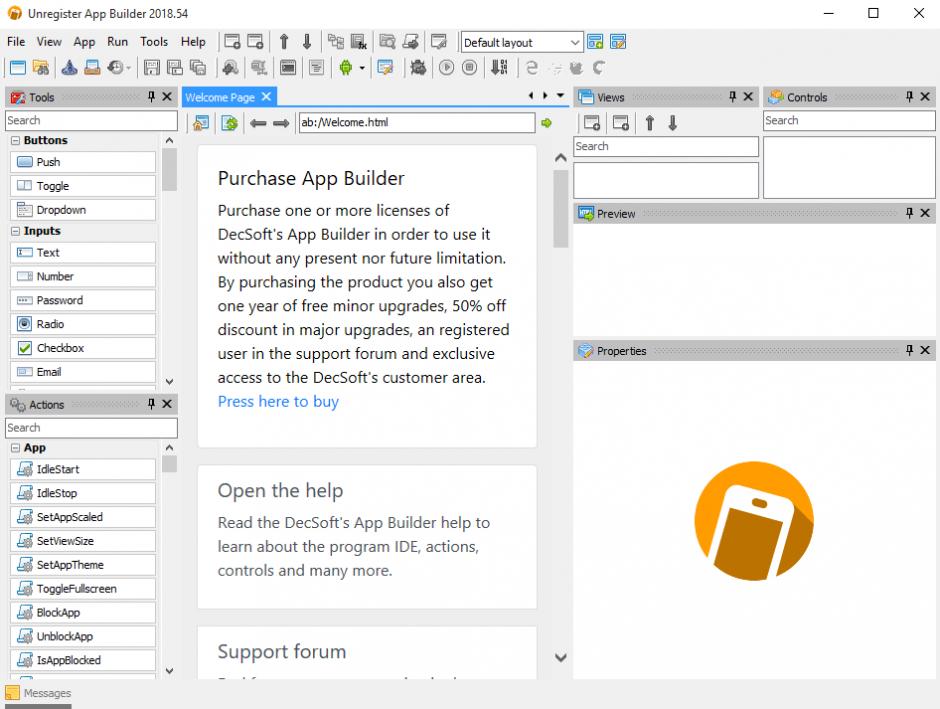
Task: Close the Welcome Page tab
Action: point(266,96)
